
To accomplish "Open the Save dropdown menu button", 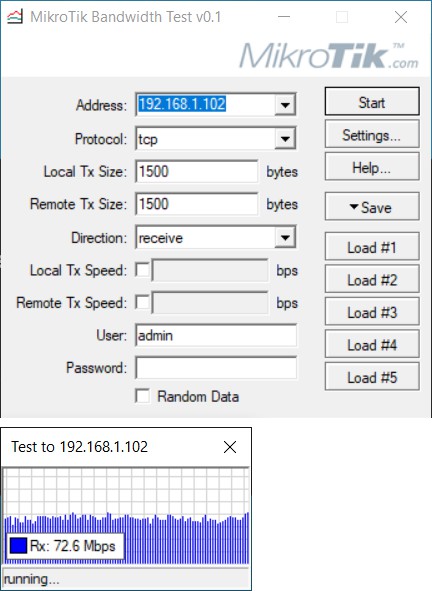I will click(x=372, y=207).
